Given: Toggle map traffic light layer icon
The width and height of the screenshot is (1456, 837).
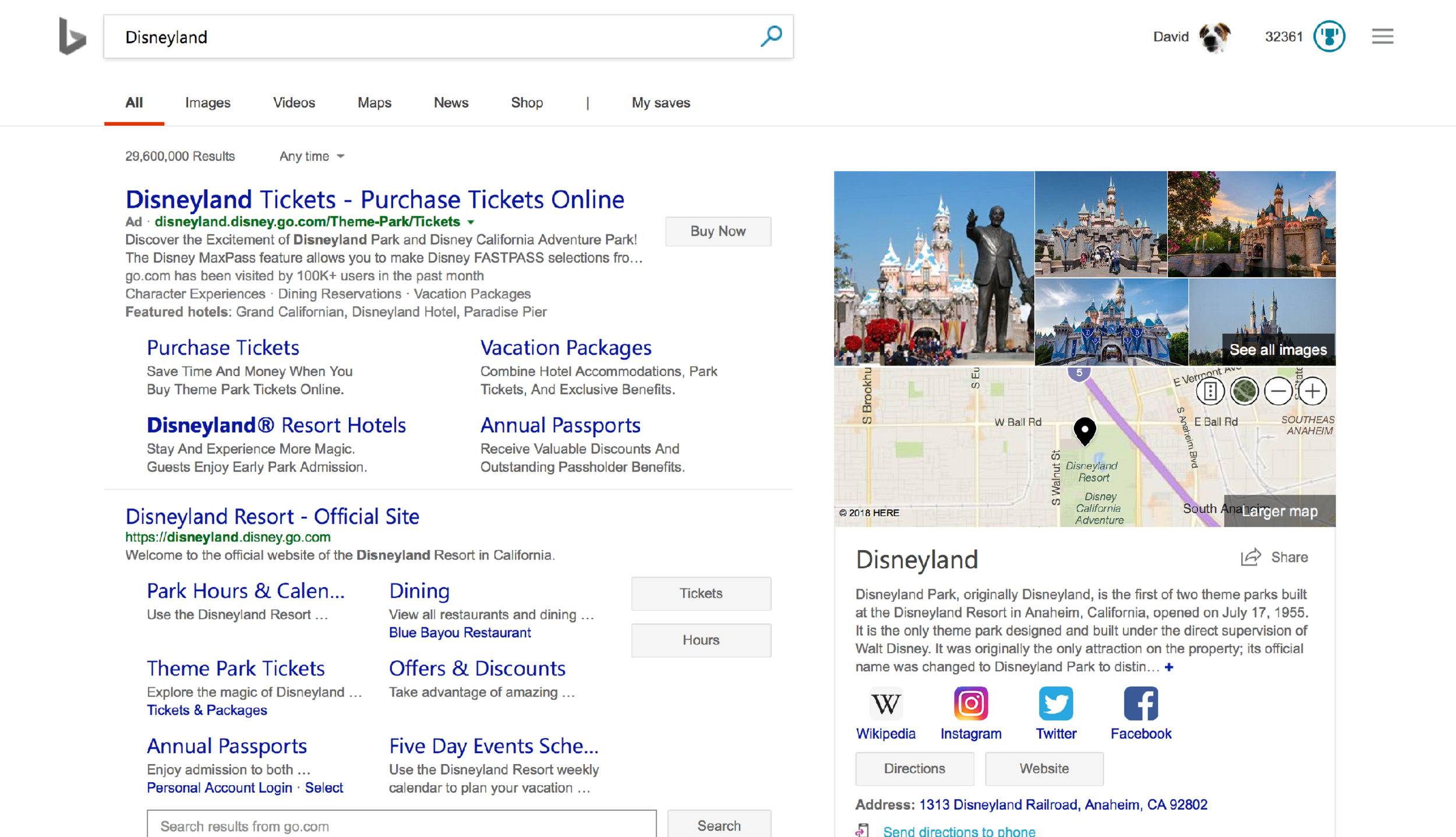Looking at the screenshot, I should [1210, 391].
